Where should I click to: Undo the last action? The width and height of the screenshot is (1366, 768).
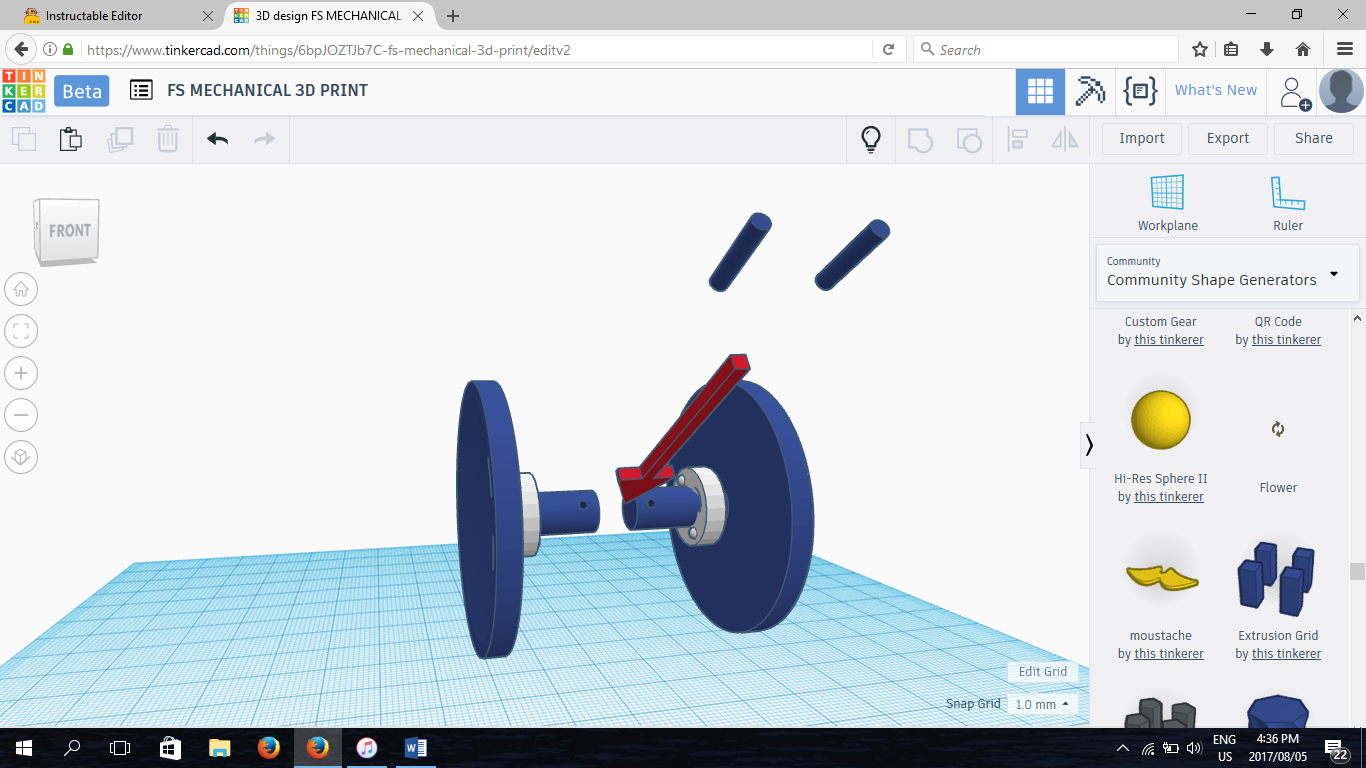pos(217,139)
